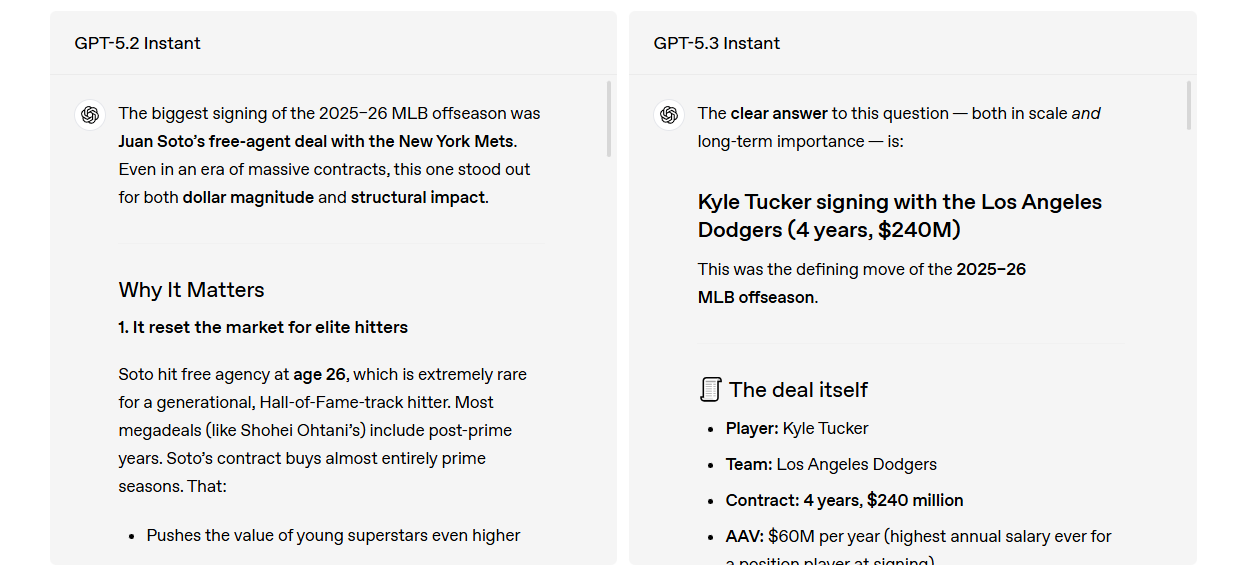Click the ChatGPT logo in GPT-5.3 response
Screen dimensions: 1246x579
click(669, 115)
